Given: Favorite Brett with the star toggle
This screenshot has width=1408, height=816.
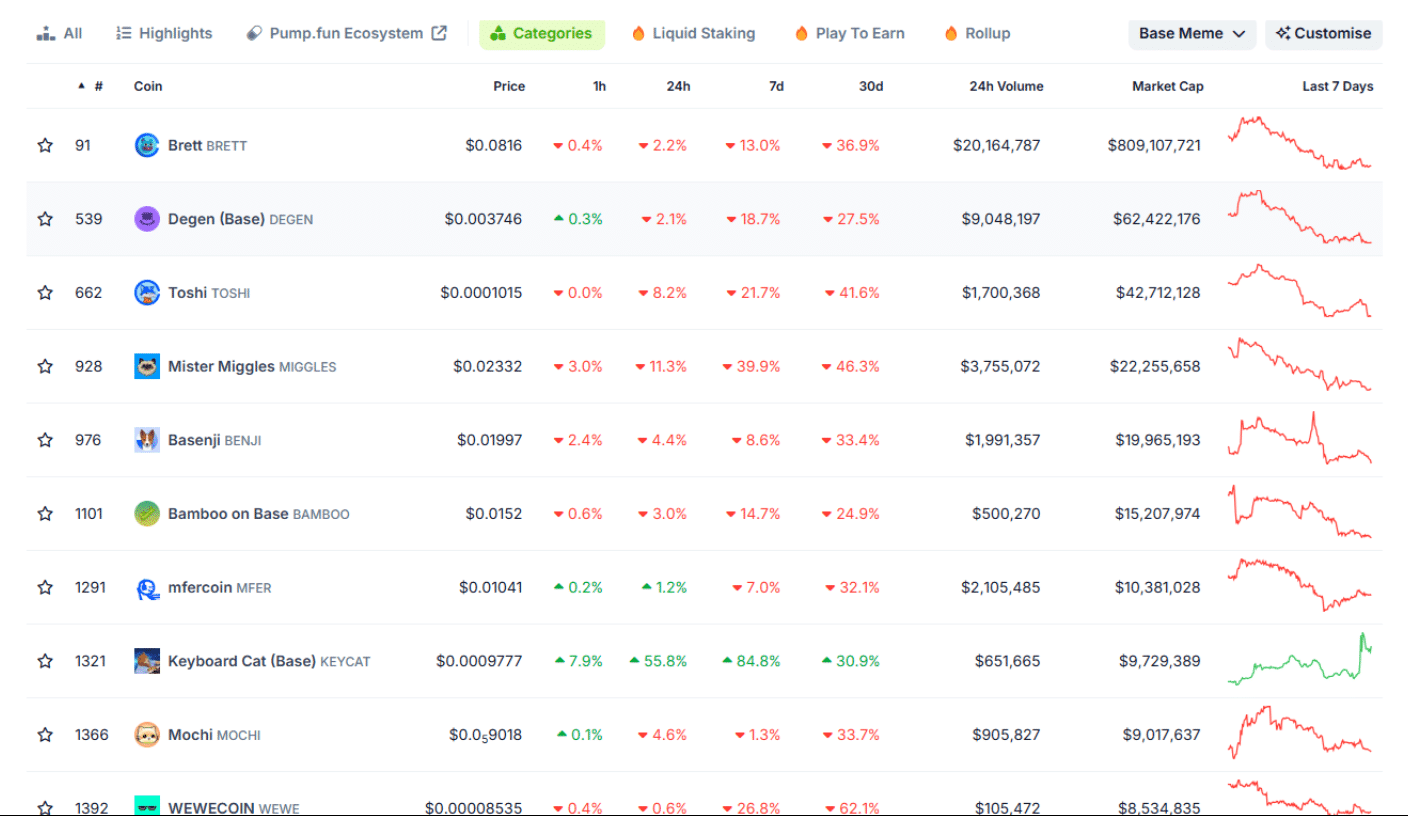Looking at the screenshot, I should coord(45,145).
